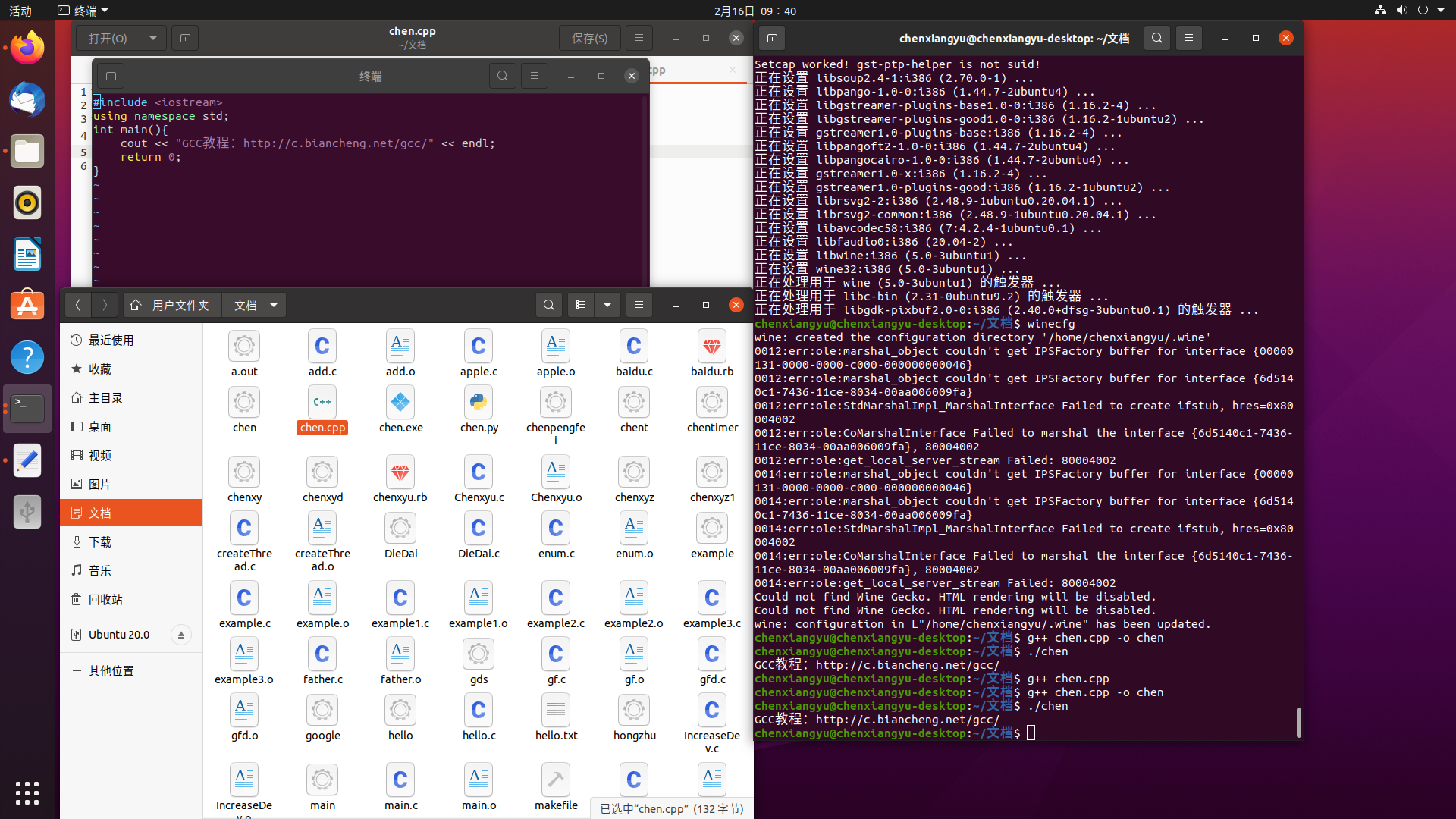Screen dimensions: 1456x819
Task: Open file manager hamburger menu
Action: click(x=639, y=305)
